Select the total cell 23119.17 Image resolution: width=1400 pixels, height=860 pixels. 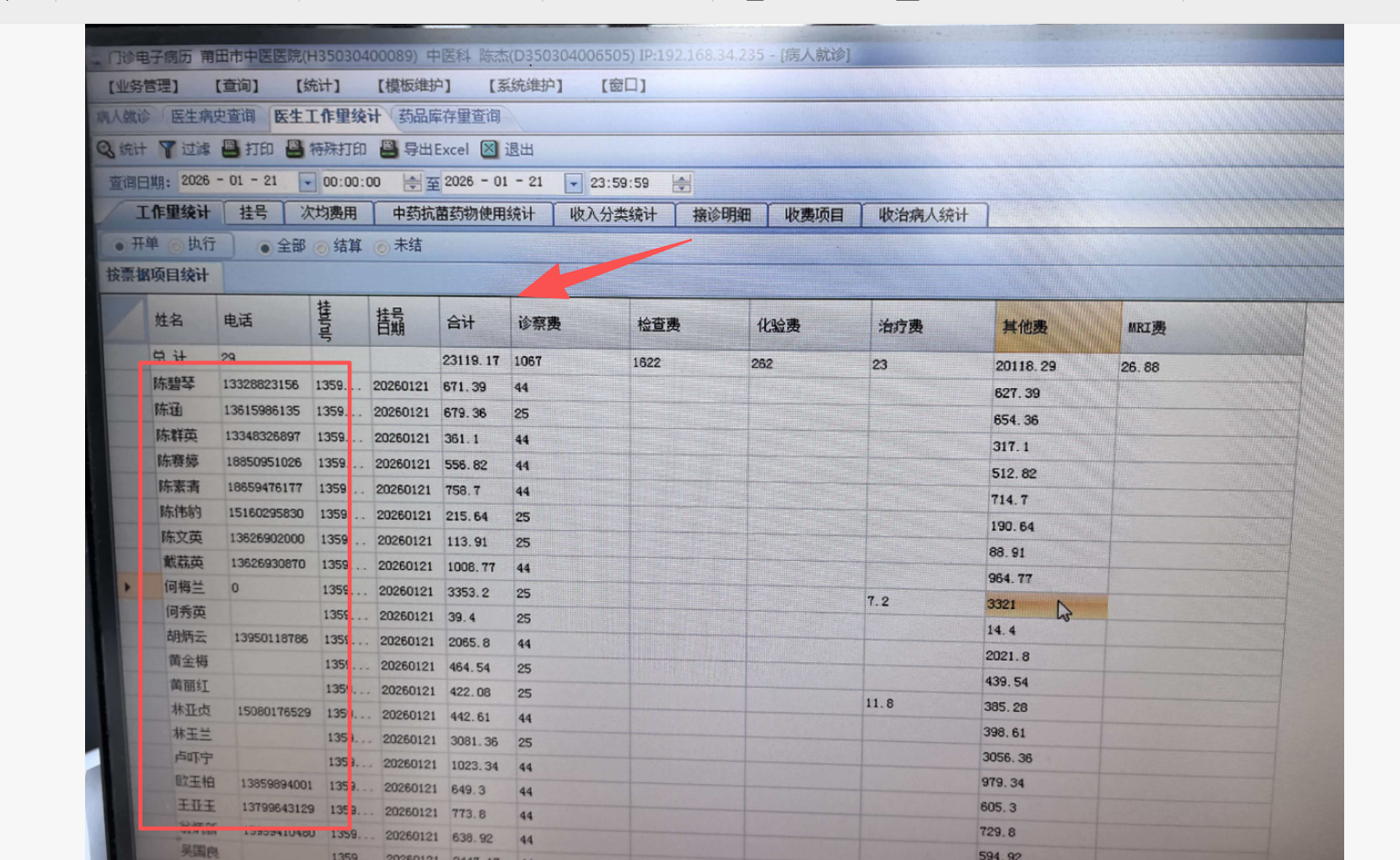(x=471, y=360)
